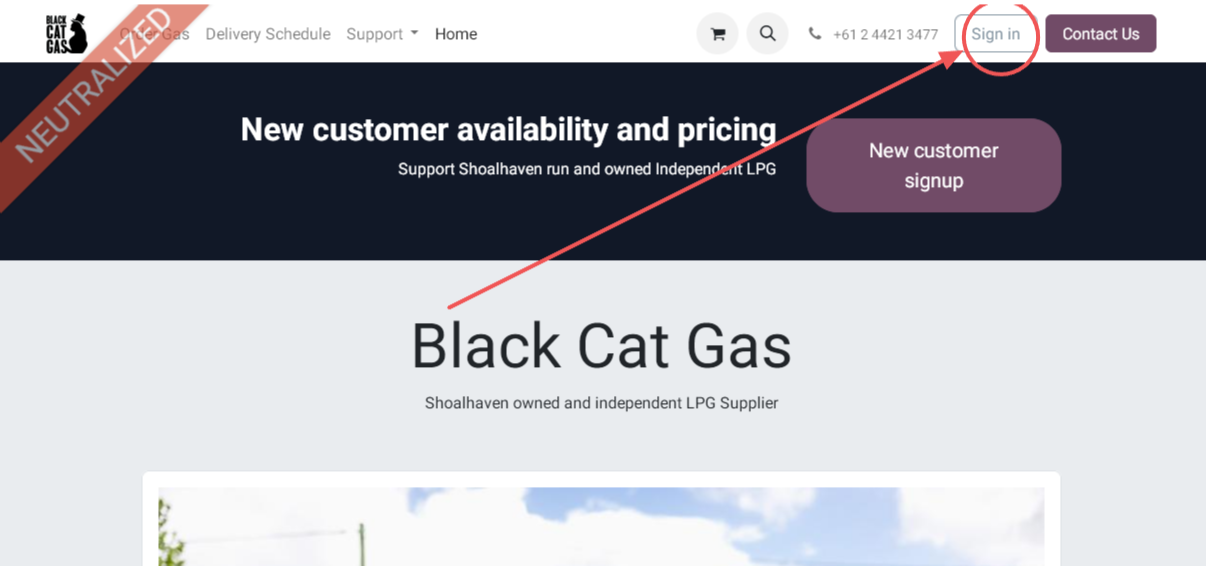Click the Contact Us button
1206x566 pixels.
pyautogui.click(x=1100, y=34)
